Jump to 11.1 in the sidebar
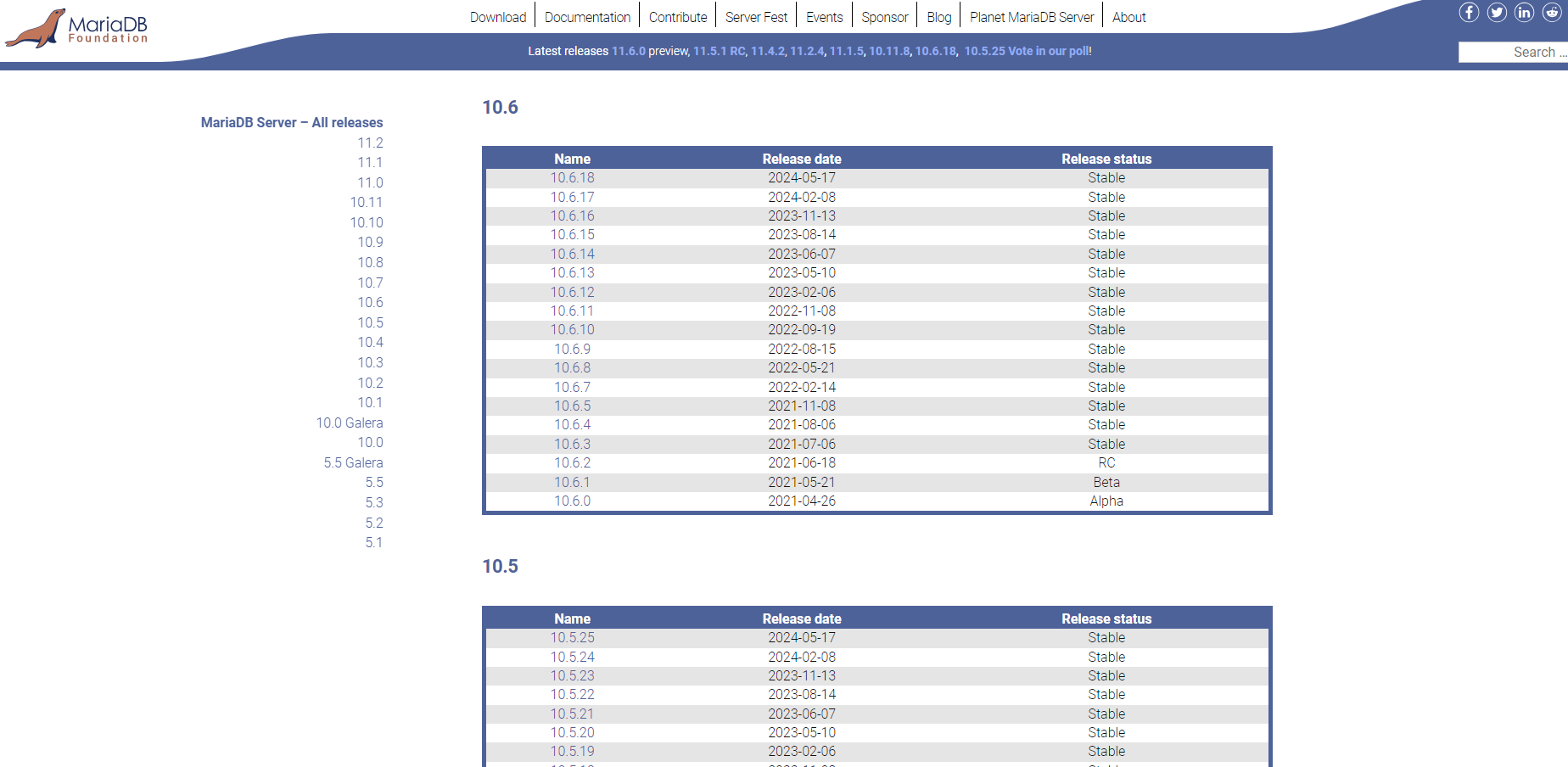This screenshot has height=767, width=1568. pos(370,162)
